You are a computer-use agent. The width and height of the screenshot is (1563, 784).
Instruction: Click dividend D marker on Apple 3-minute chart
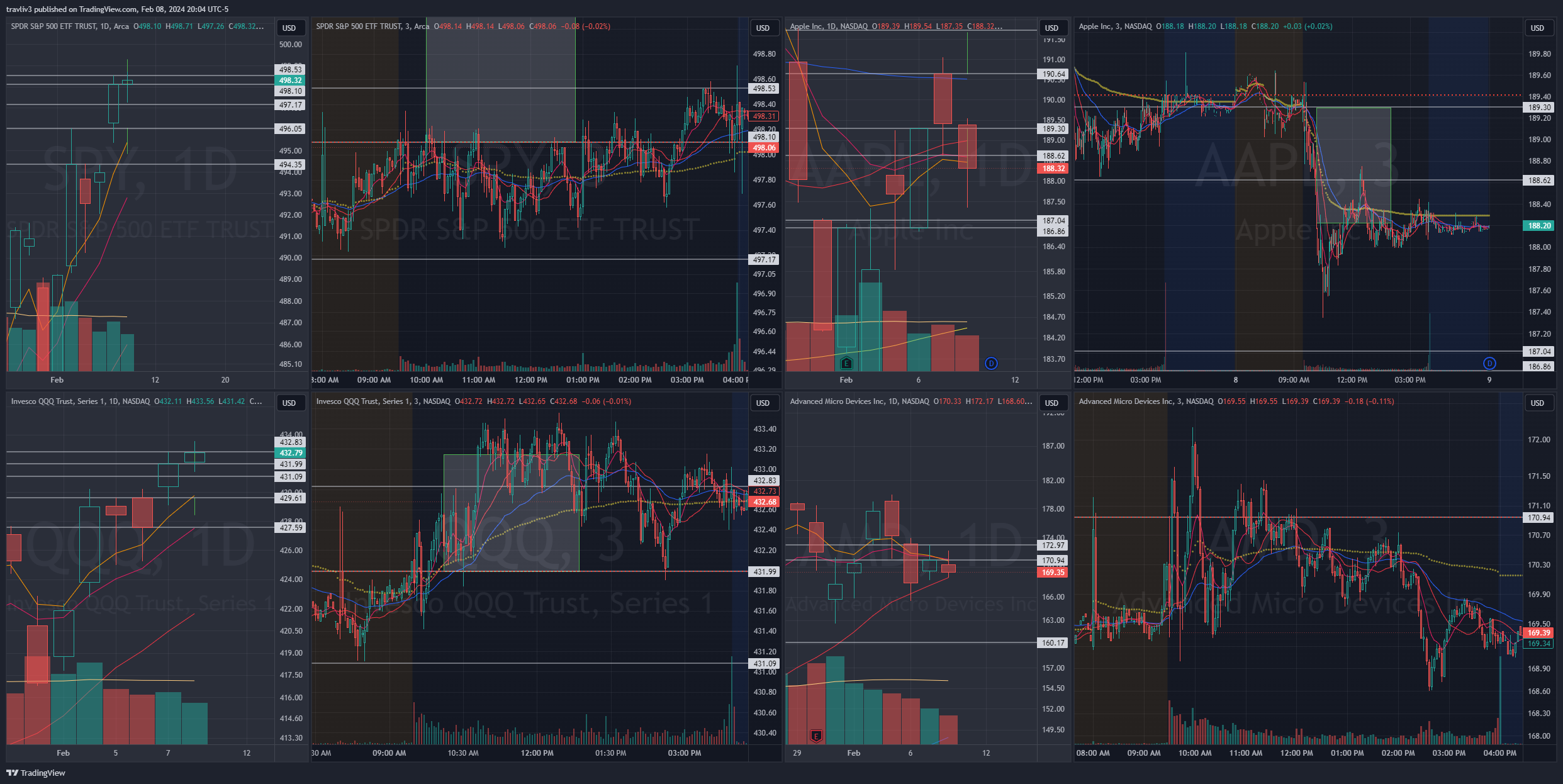1489,363
